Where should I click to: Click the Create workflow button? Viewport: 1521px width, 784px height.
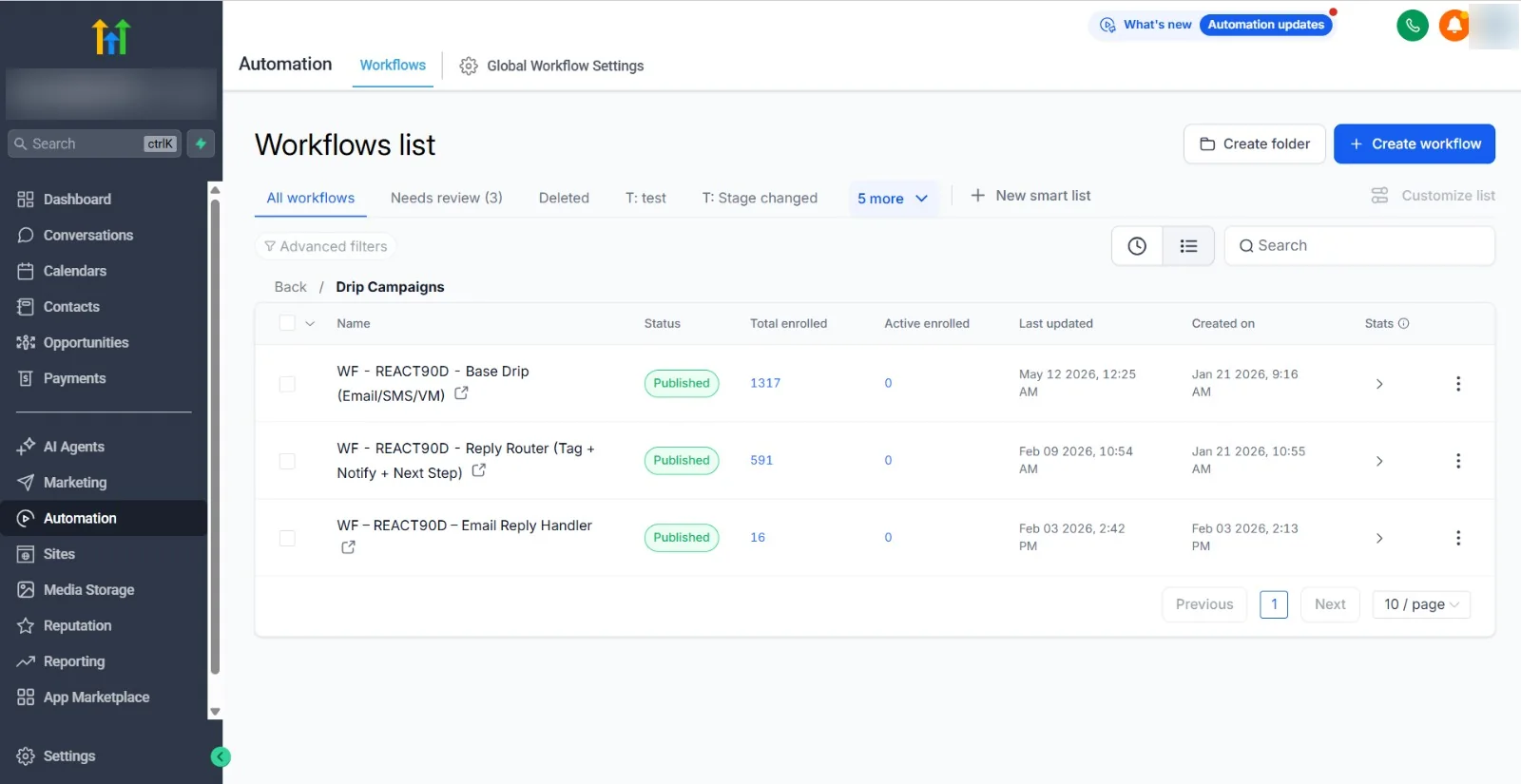1414,143
